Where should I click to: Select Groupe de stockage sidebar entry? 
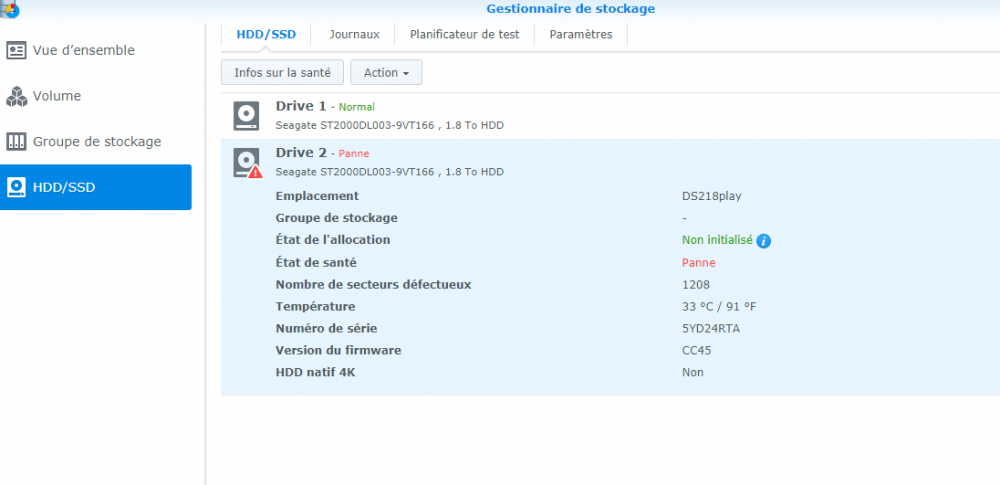point(96,142)
